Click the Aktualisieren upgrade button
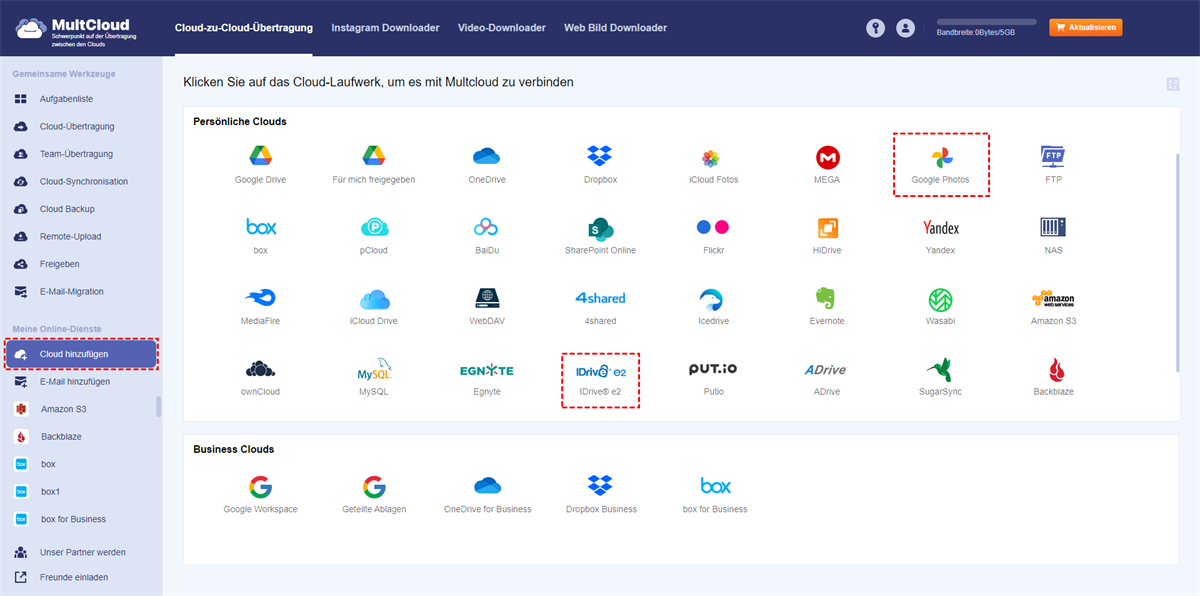This screenshot has height=596, width=1200. coord(1086,28)
